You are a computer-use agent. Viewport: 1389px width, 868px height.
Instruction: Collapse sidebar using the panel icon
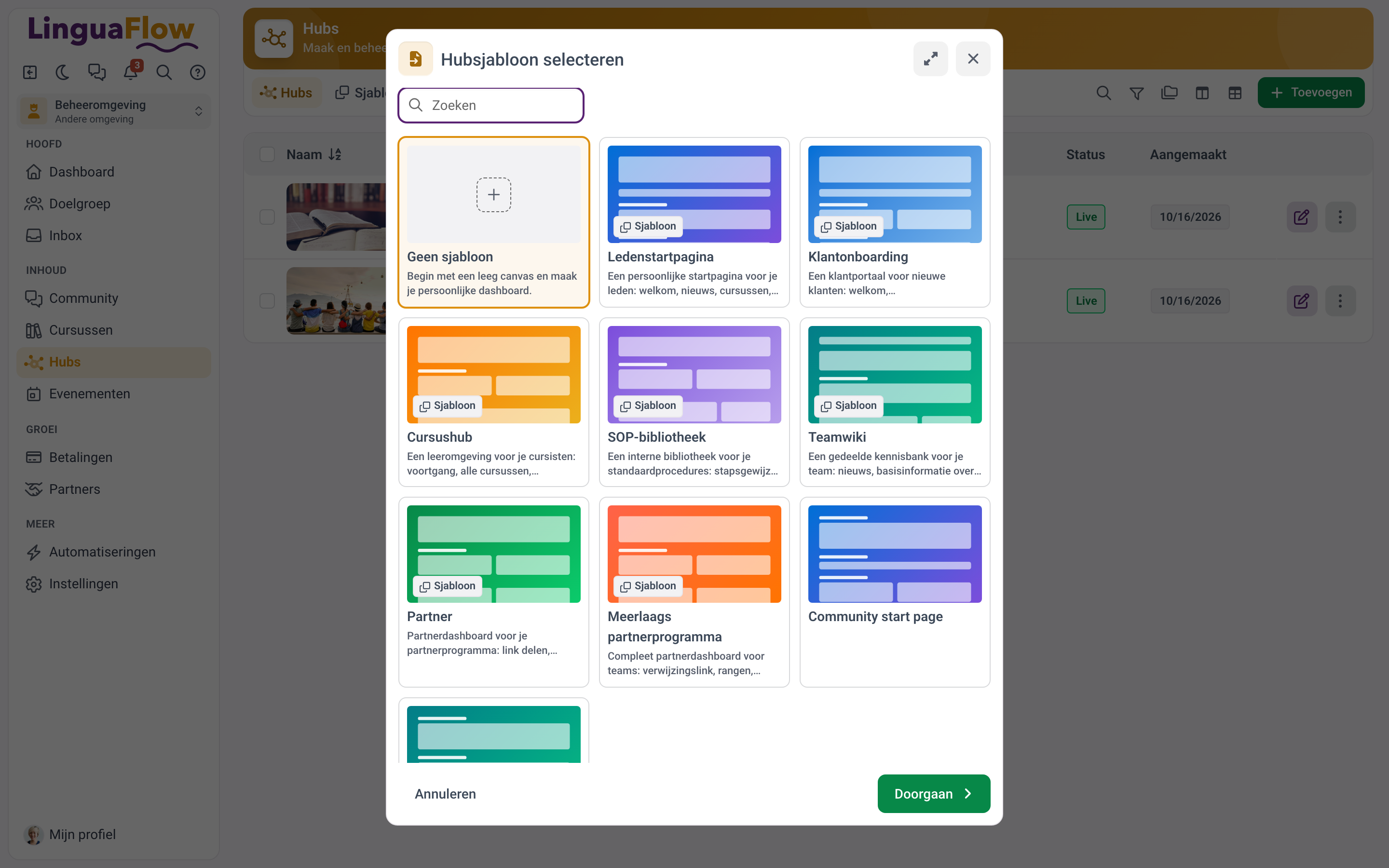coord(30,72)
